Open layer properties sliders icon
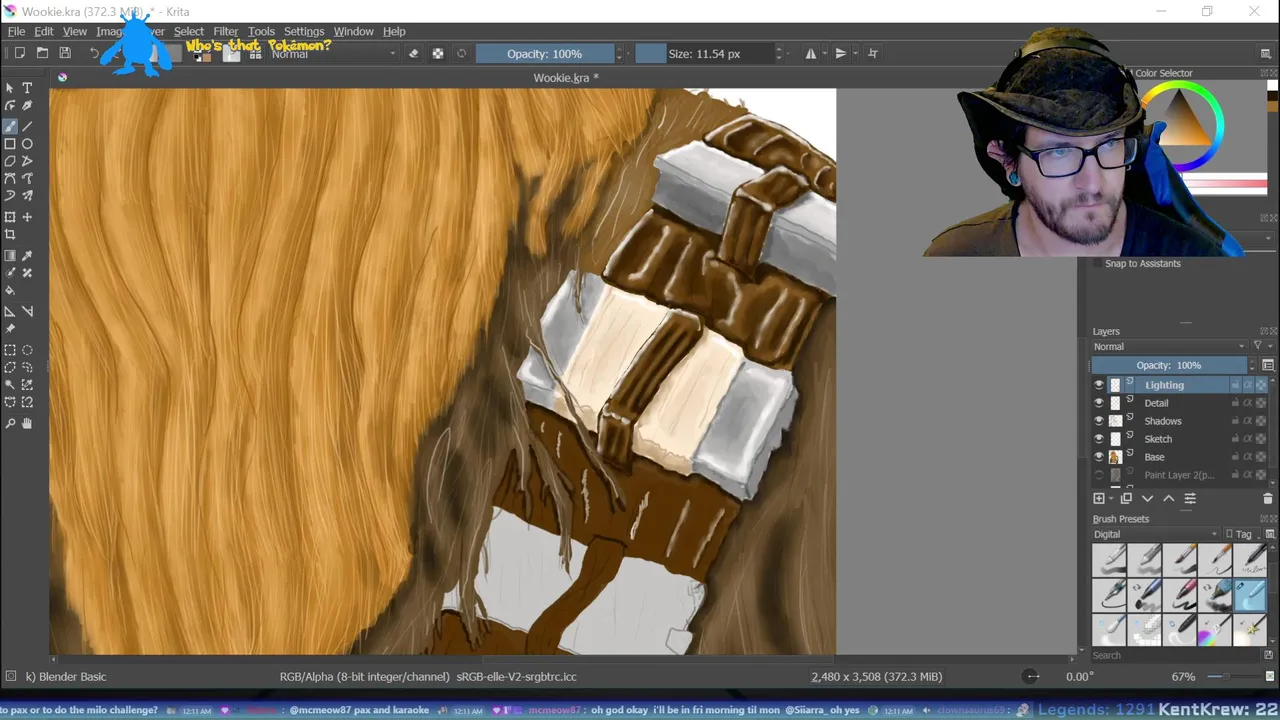1280x720 pixels. tap(1190, 498)
